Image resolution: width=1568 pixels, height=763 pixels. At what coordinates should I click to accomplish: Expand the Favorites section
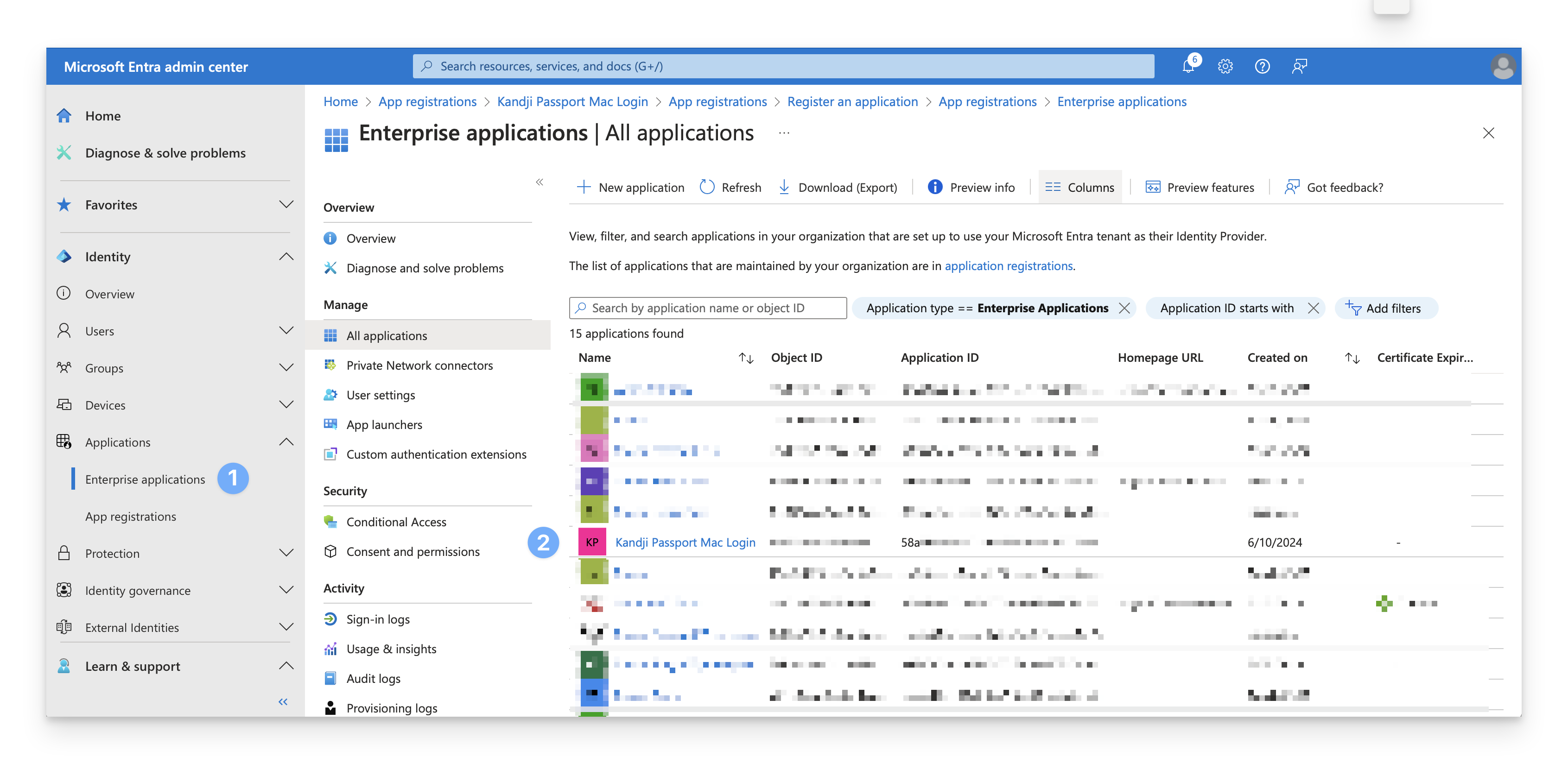pos(286,204)
